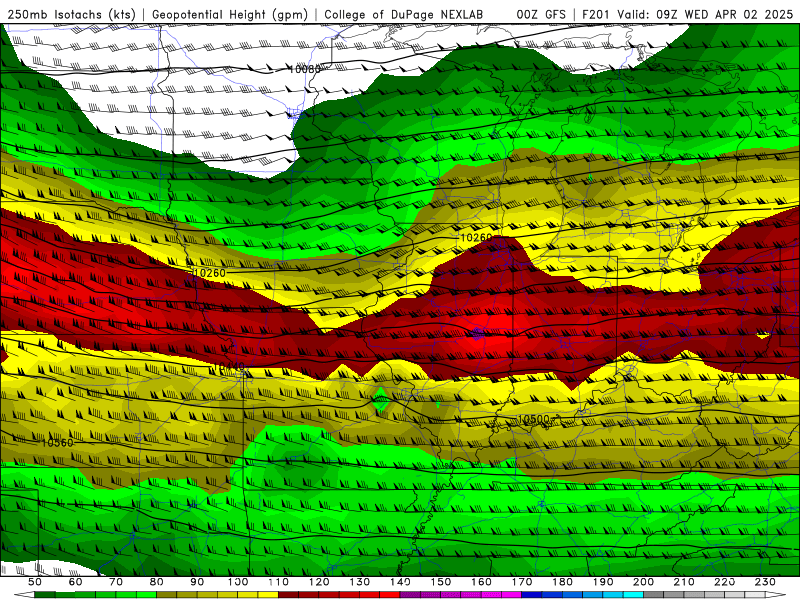Click the 190 color bar number
800x600 pixels.
coord(603,582)
